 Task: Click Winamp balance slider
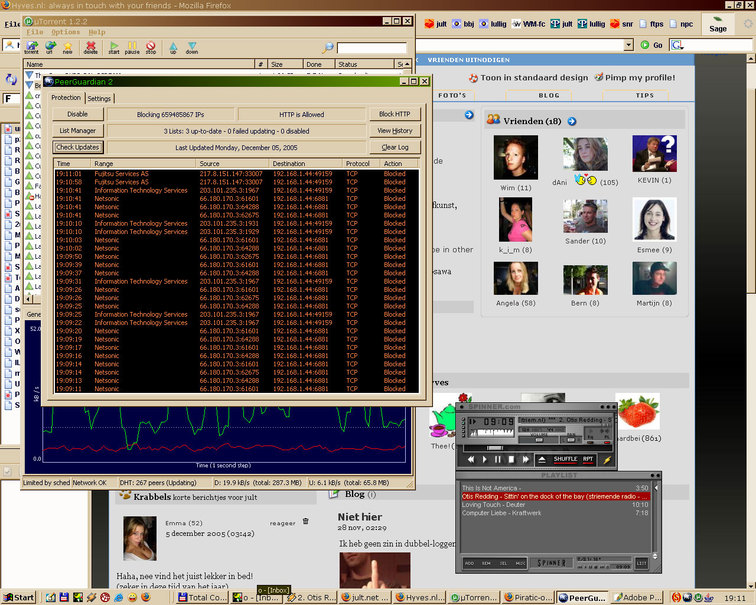(x=571, y=439)
